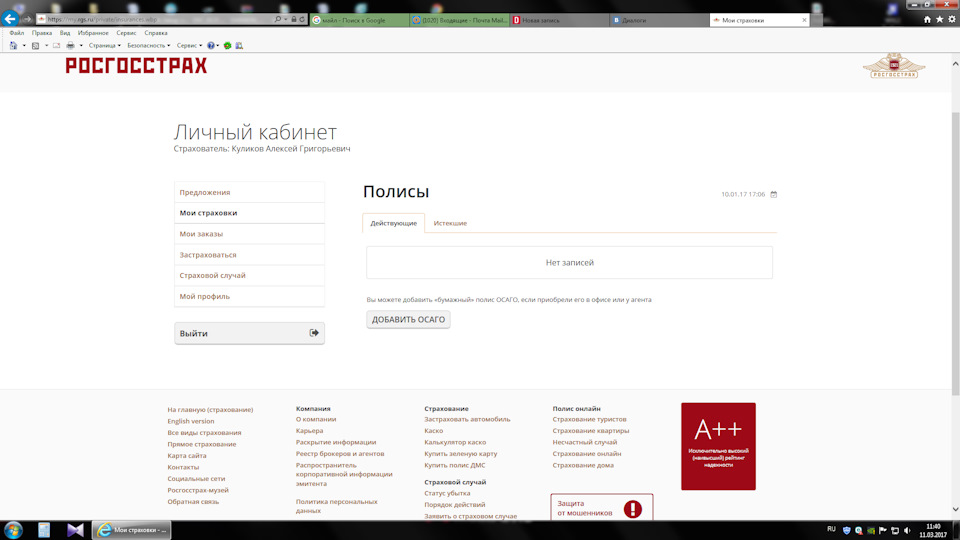
Task: Open the Visual Studio taskbar icon
Action: 75,530
